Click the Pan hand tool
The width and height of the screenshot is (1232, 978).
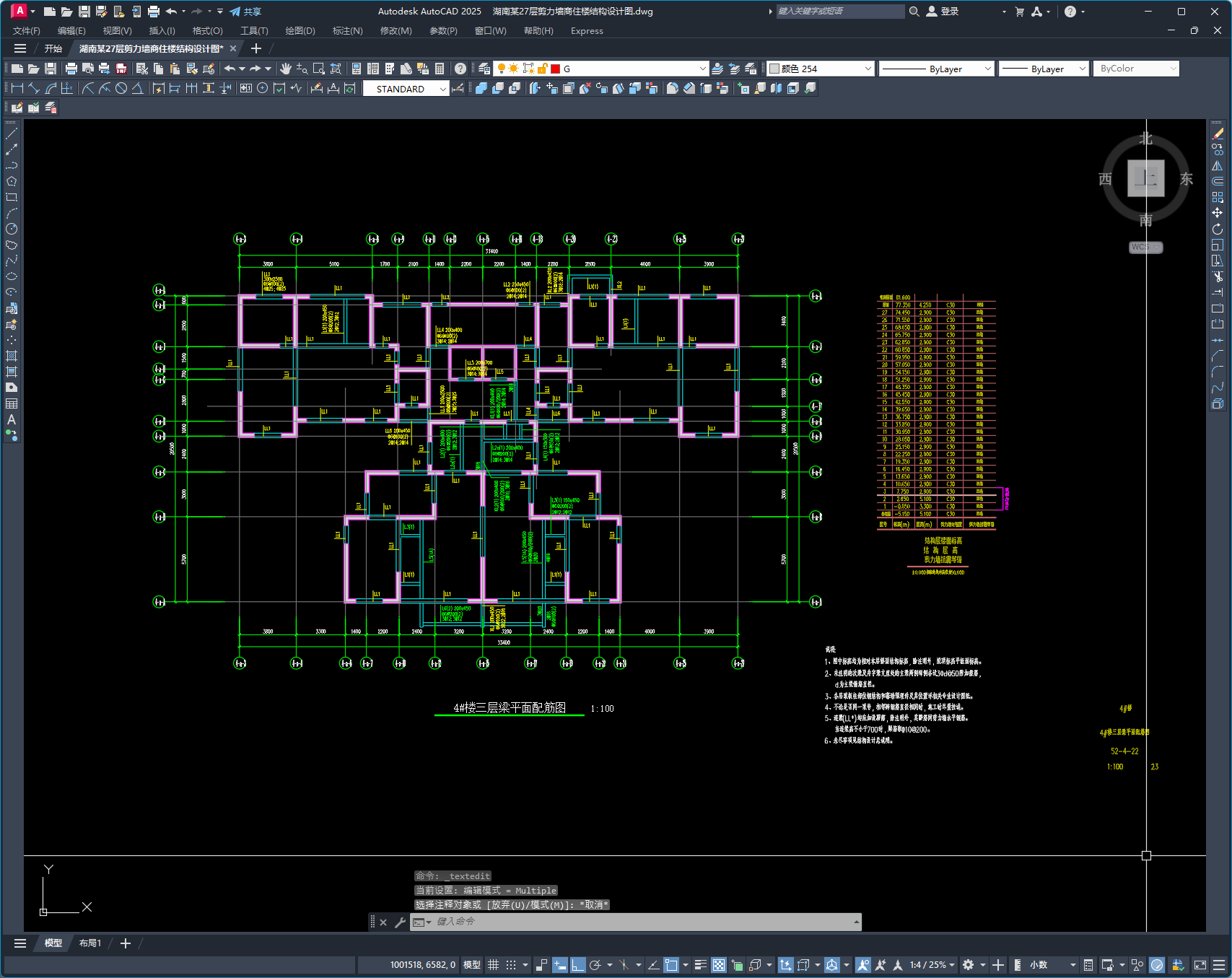point(286,69)
